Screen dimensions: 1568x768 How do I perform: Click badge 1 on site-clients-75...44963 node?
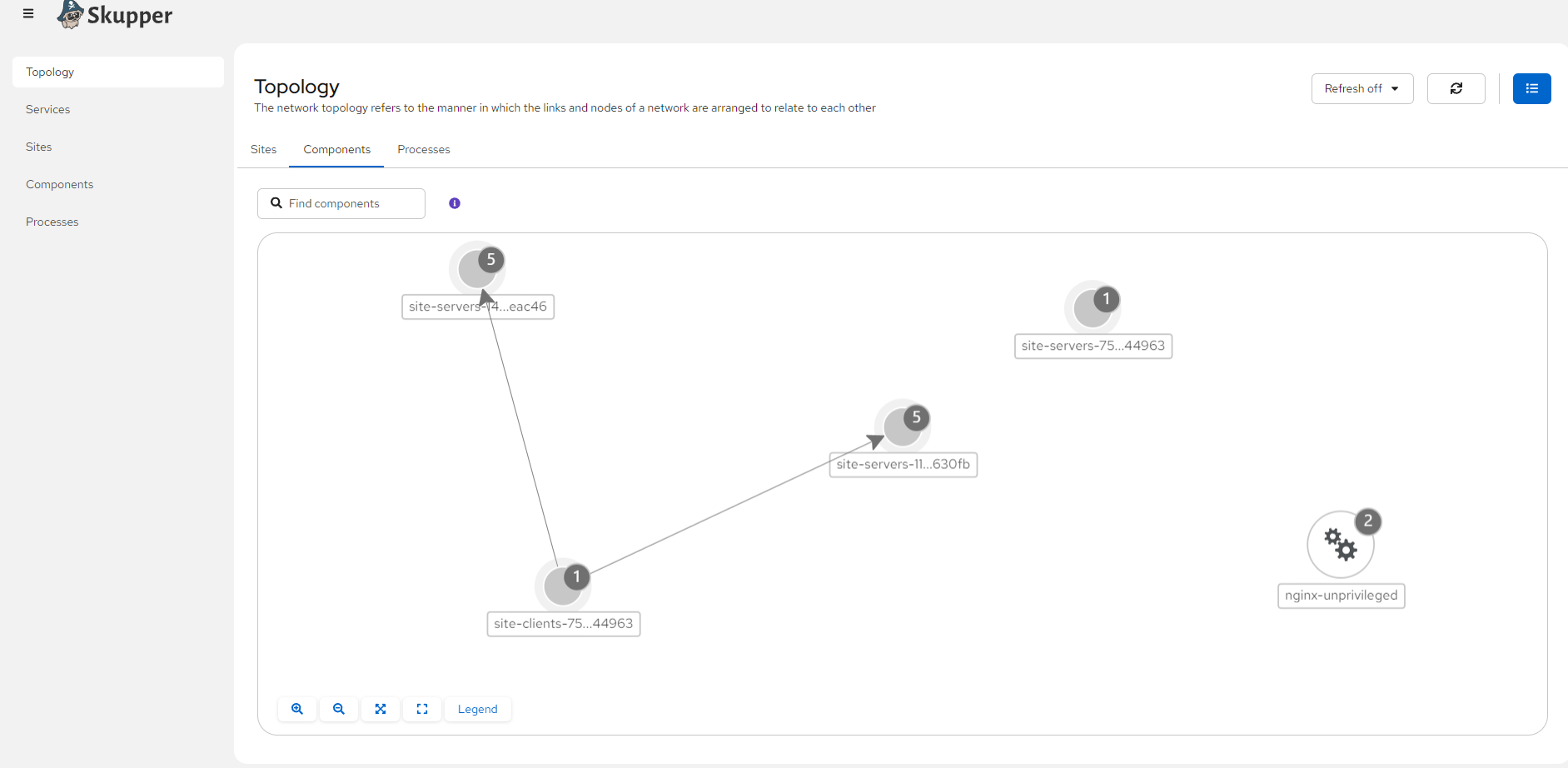[576, 576]
